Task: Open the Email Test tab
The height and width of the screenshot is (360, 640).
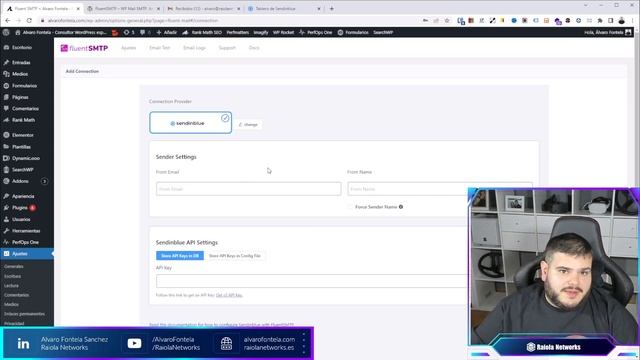Action: pos(159,48)
